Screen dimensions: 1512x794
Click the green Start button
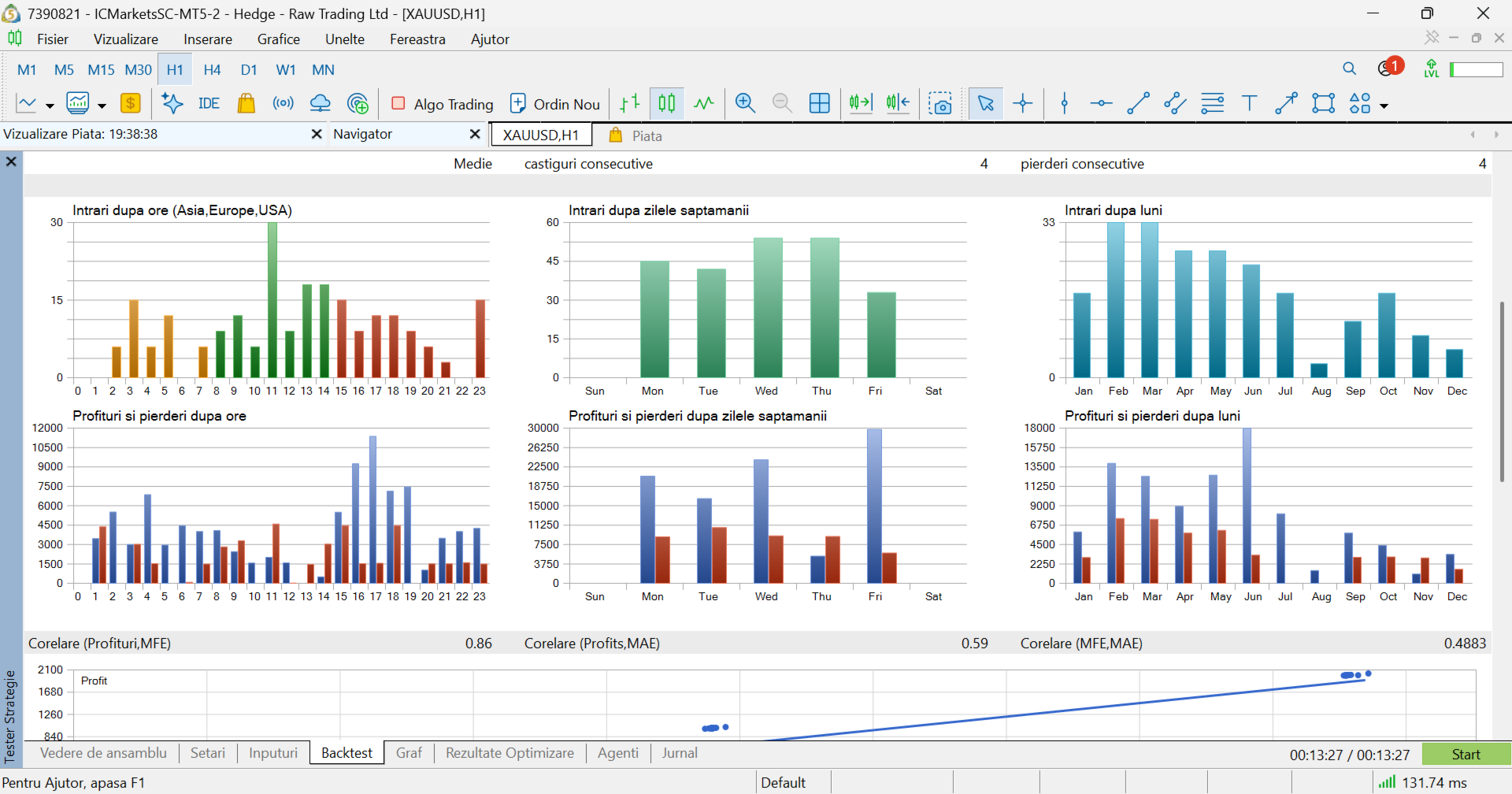point(1466,754)
